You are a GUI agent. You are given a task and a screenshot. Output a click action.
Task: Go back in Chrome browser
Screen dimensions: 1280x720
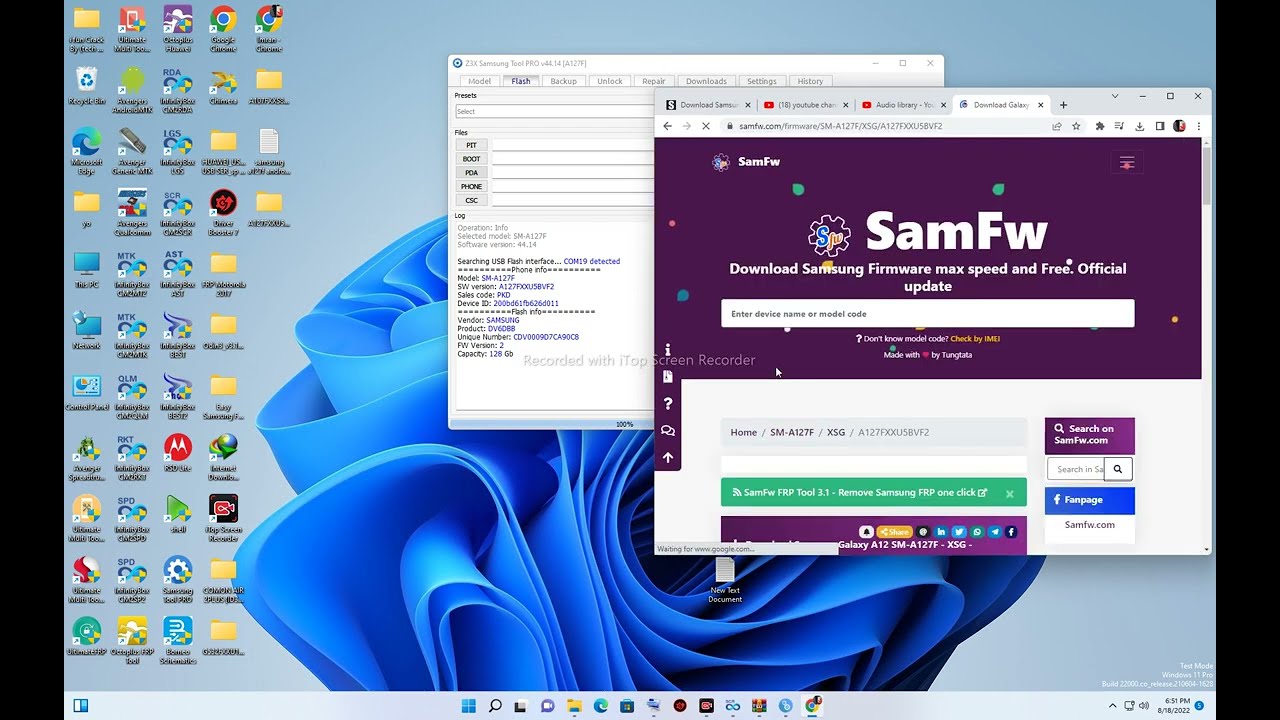(x=668, y=126)
